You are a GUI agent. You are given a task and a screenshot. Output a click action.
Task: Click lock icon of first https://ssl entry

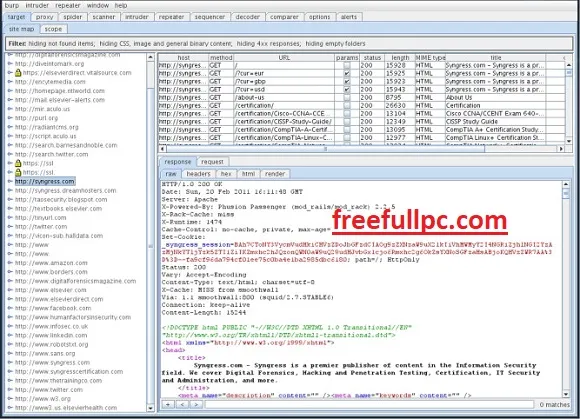pos(18,163)
